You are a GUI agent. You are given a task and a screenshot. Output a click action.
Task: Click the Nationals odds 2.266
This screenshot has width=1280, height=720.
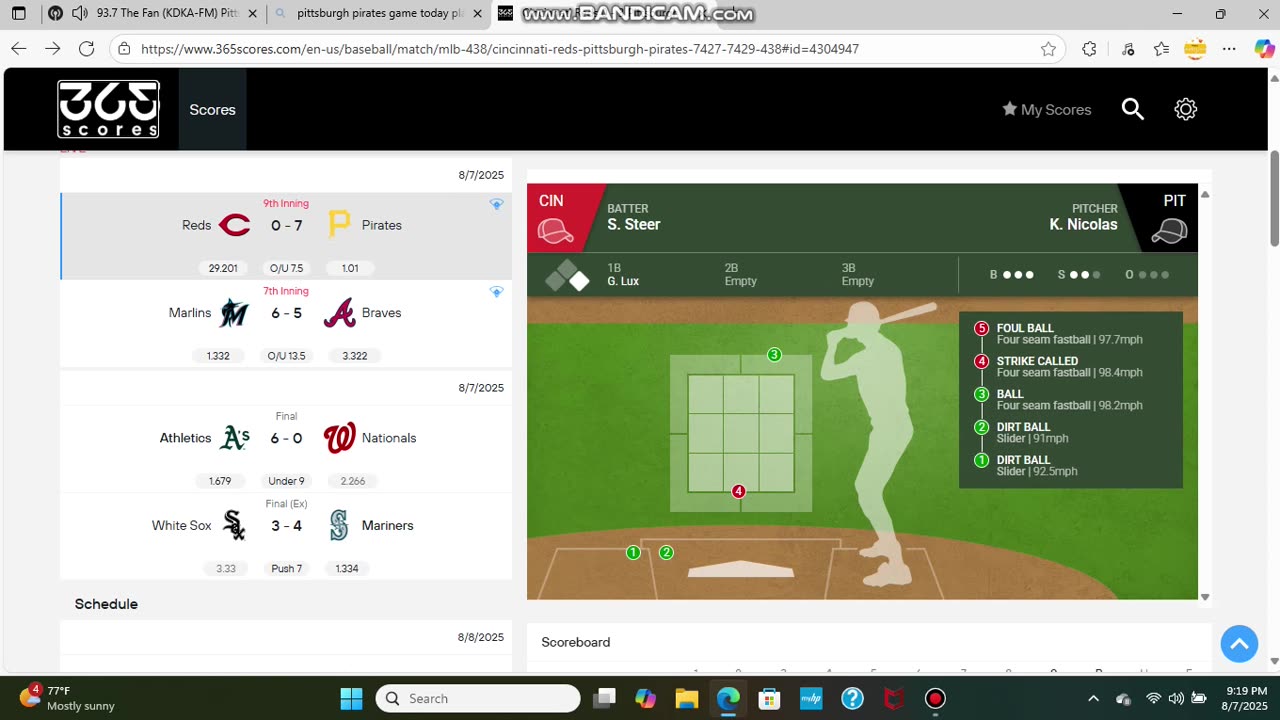353,481
